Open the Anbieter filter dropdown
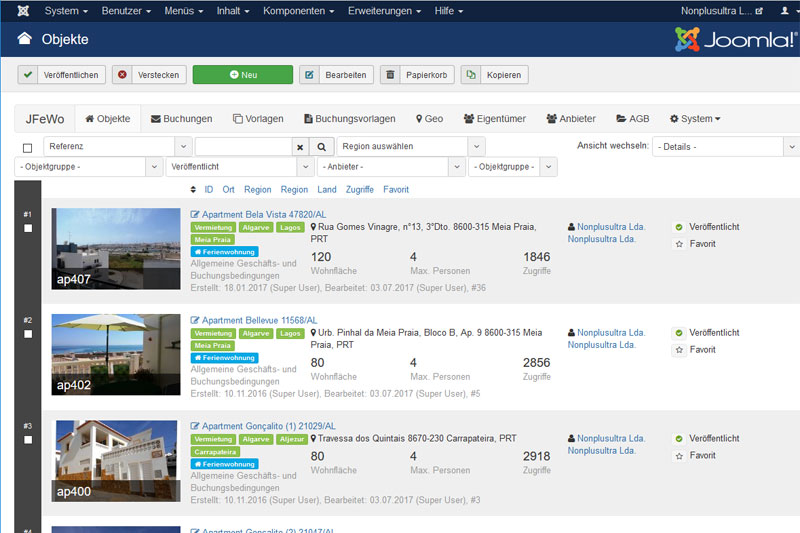This screenshot has height=533, width=800. [391, 167]
